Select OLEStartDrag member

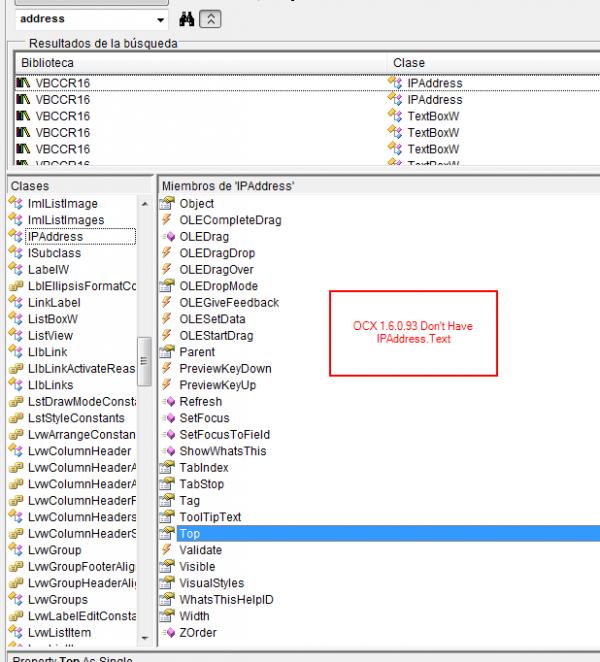point(216,336)
